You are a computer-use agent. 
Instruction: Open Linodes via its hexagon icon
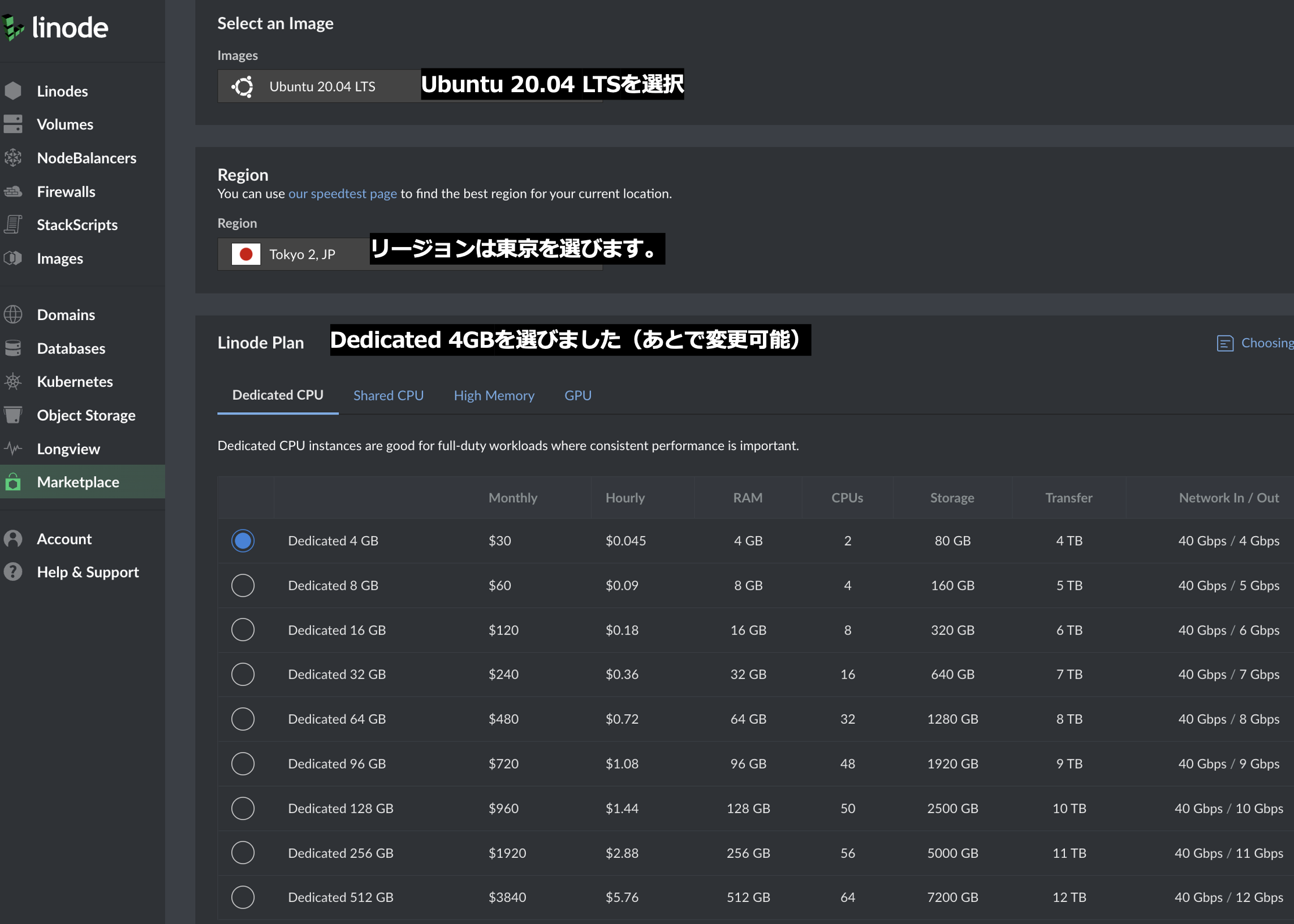[x=12, y=91]
